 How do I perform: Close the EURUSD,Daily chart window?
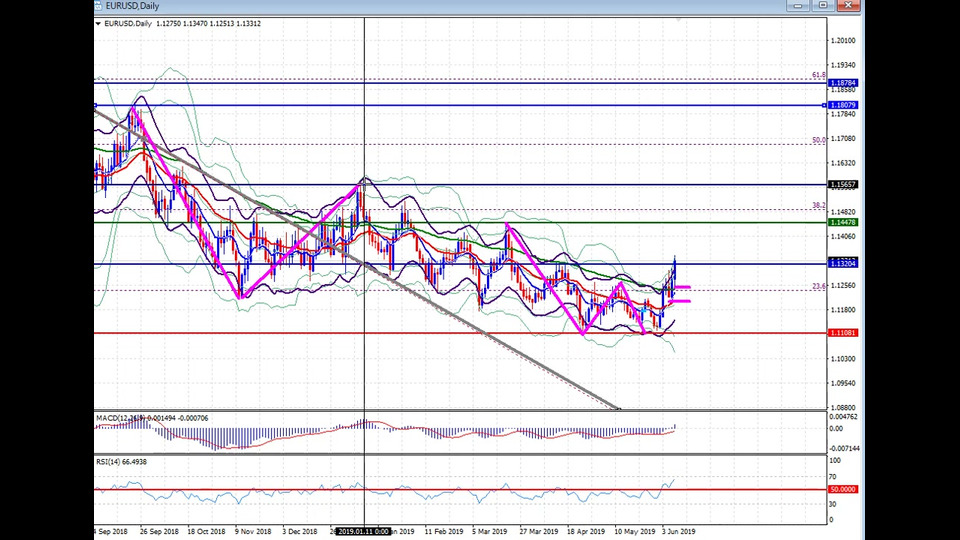click(x=848, y=6)
